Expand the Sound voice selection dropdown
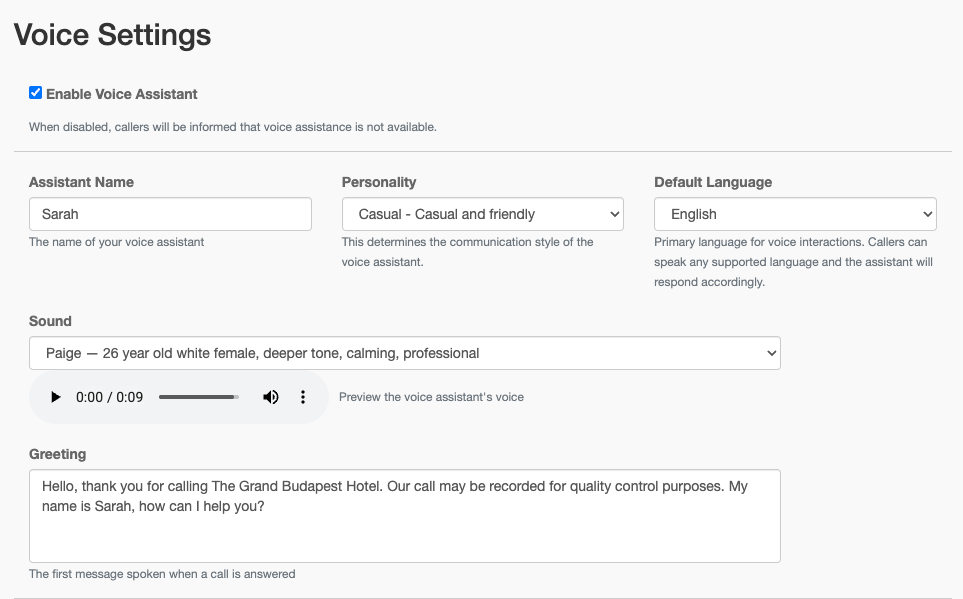This screenshot has height=599, width=963. pos(404,353)
